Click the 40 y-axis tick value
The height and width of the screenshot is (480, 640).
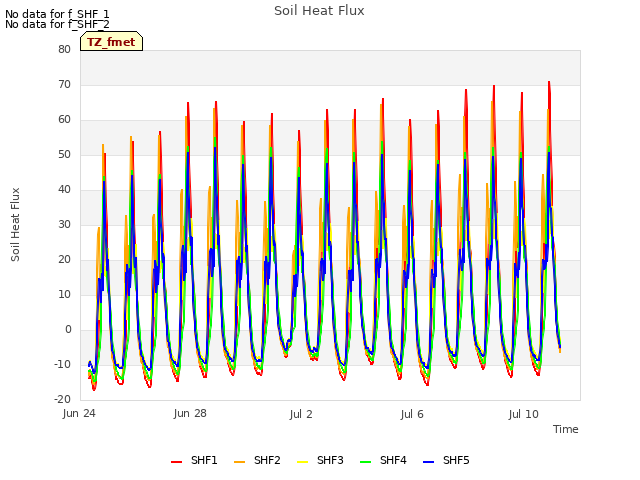(x=64, y=189)
